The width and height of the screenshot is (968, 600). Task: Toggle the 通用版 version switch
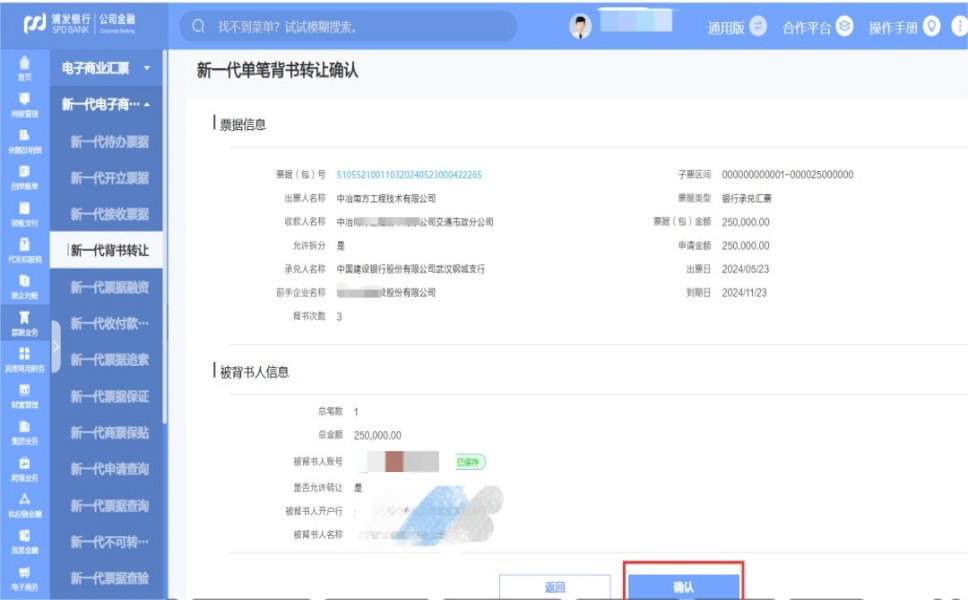coord(757,27)
